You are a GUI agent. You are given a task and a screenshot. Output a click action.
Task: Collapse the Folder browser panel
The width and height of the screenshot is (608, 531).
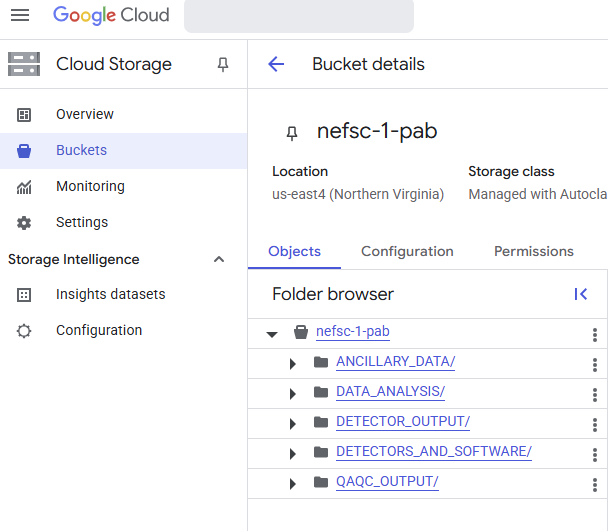click(x=580, y=294)
